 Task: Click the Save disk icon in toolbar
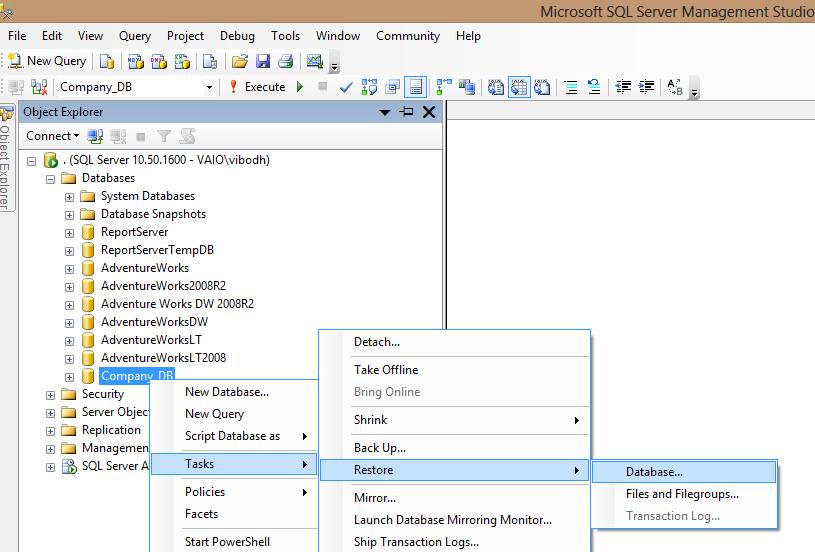point(263,61)
